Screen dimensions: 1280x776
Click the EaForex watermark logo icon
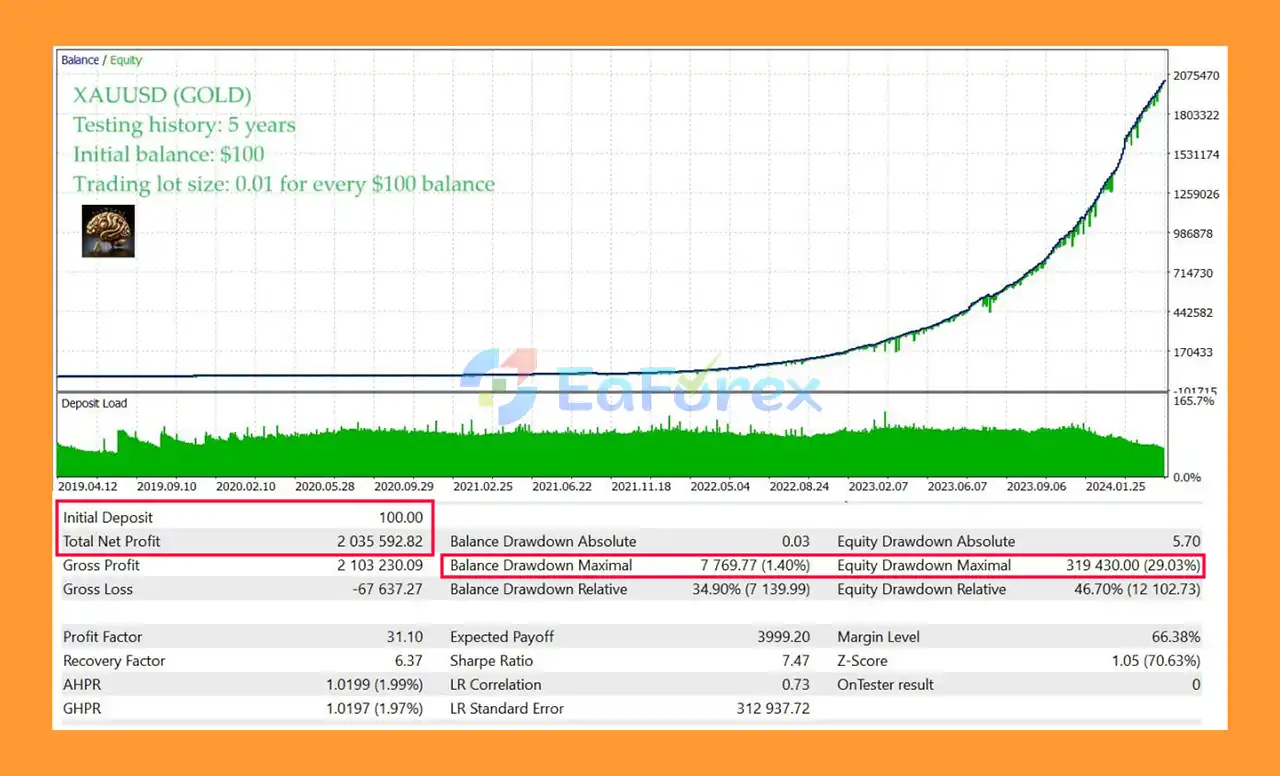point(499,387)
